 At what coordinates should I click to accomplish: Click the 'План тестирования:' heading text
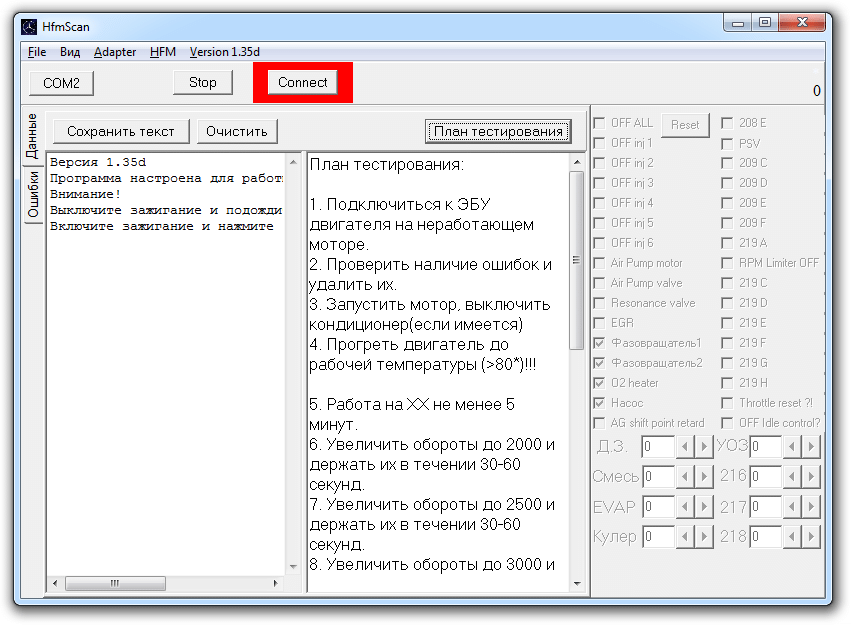(x=386, y=164)
